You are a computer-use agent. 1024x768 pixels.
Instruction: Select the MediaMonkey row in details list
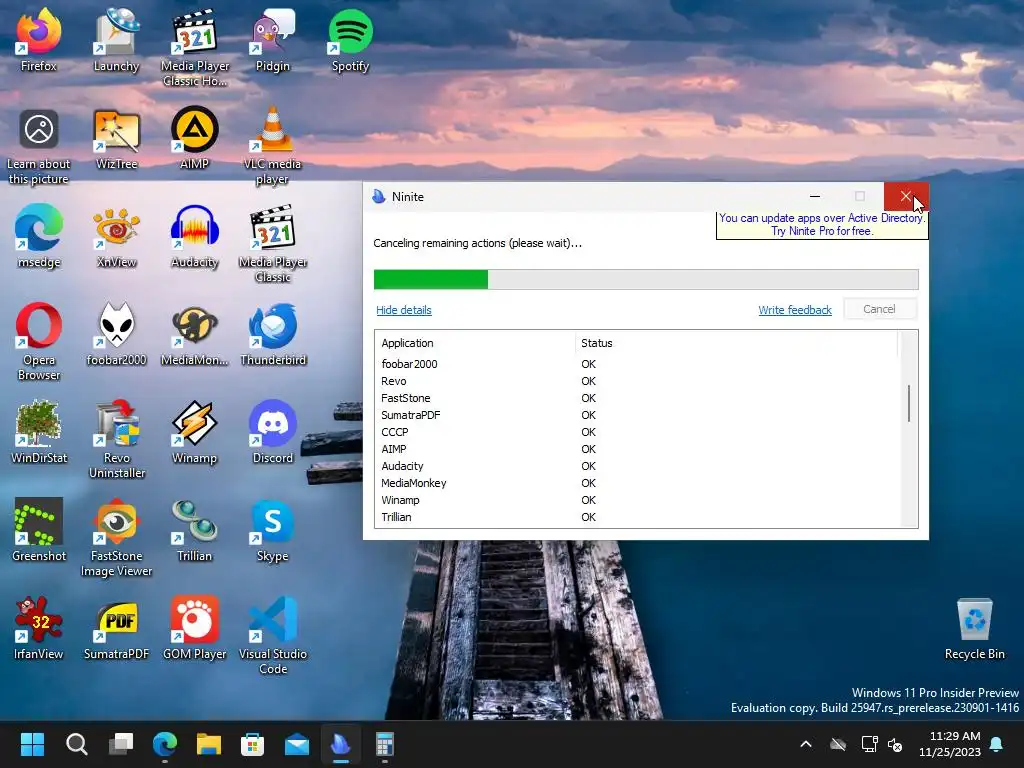coord(637,483)
